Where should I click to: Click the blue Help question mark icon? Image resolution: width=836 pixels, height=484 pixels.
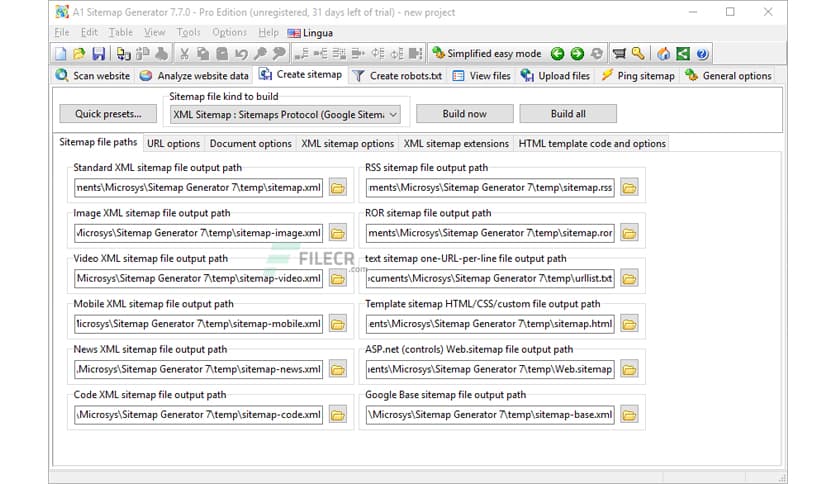coord(702,54)
